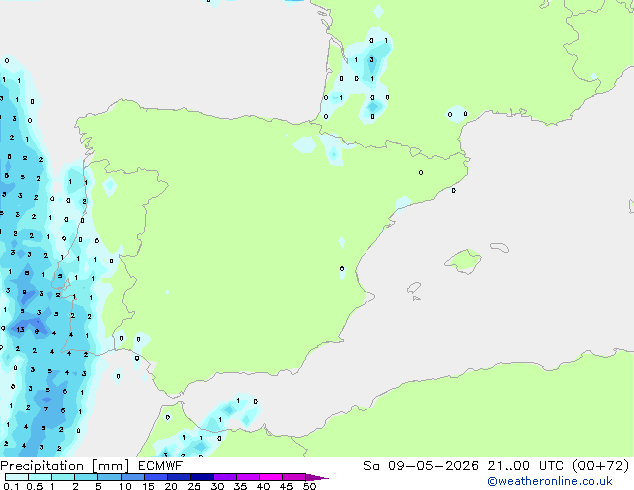Click the legend label '50'

(x=309, y=486)
